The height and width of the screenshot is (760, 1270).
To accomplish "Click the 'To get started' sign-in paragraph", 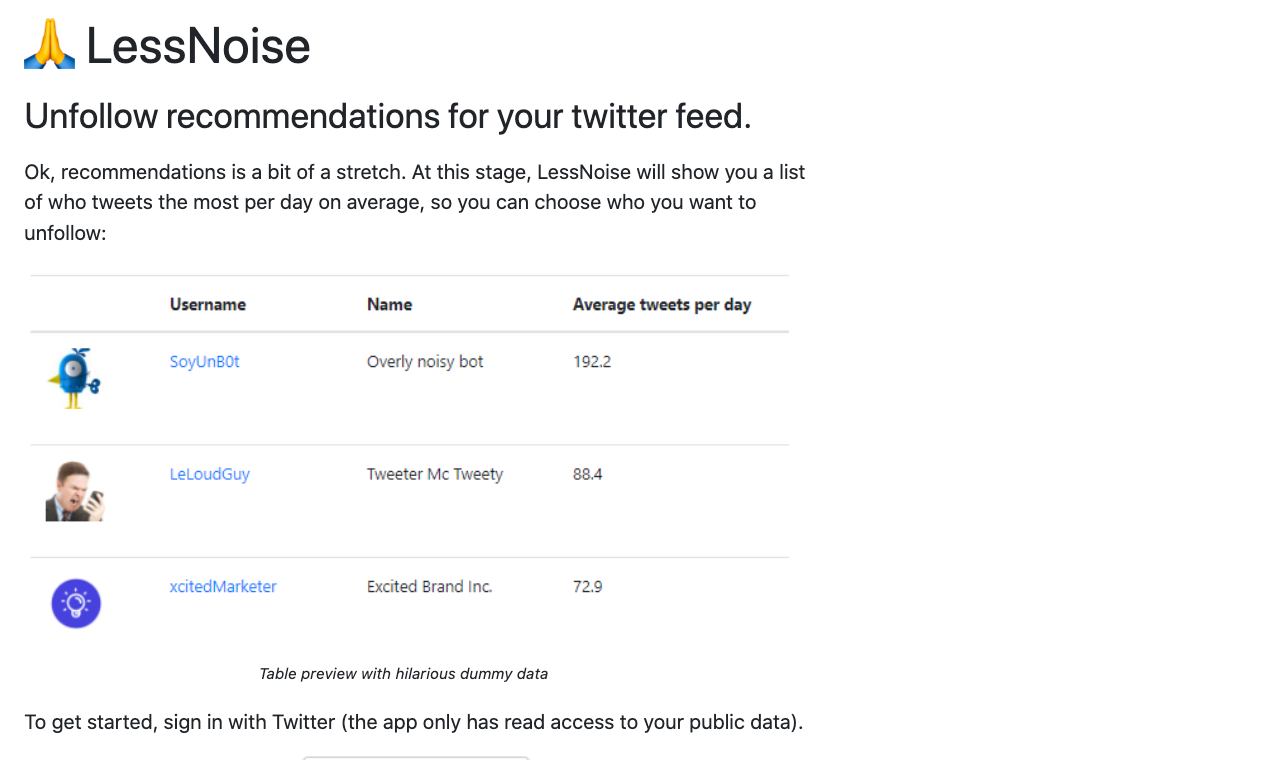I will [414, 722].
